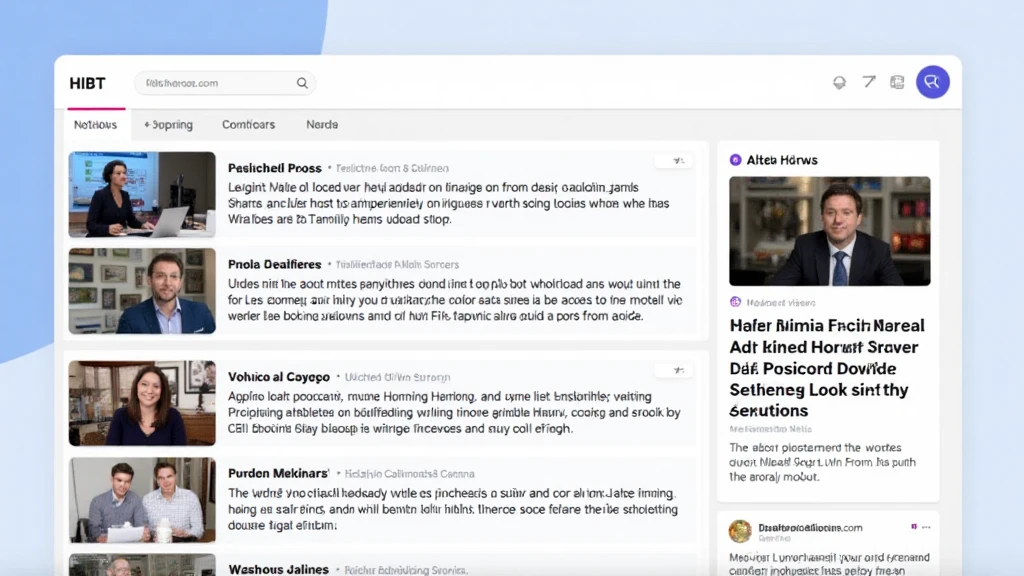The height and width of the screenshot is (576, 1024).
Task: Click the paper plane send icon
Action: pyautogui.click(x=869, y=82)
